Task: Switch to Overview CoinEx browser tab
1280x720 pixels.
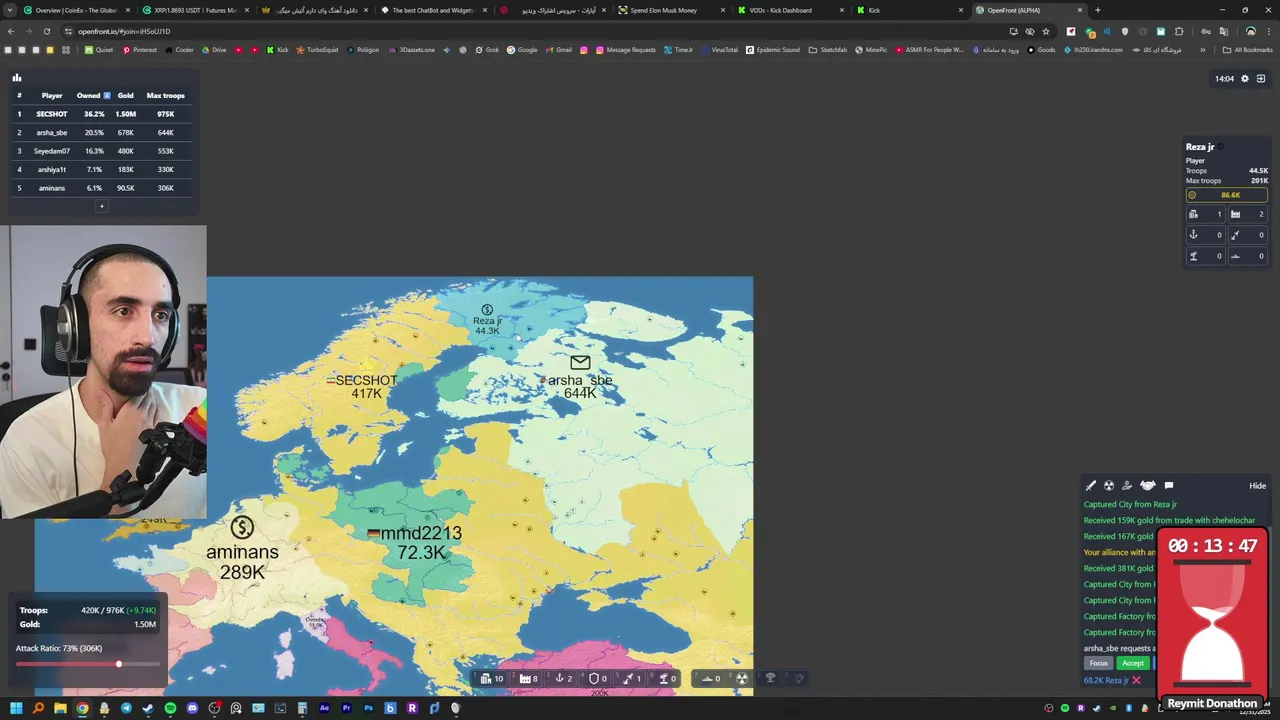Action: pos(75,10)
